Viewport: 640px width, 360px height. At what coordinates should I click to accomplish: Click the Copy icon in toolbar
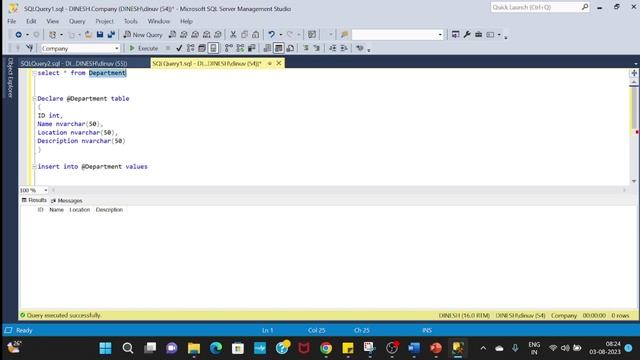point(244,35)
